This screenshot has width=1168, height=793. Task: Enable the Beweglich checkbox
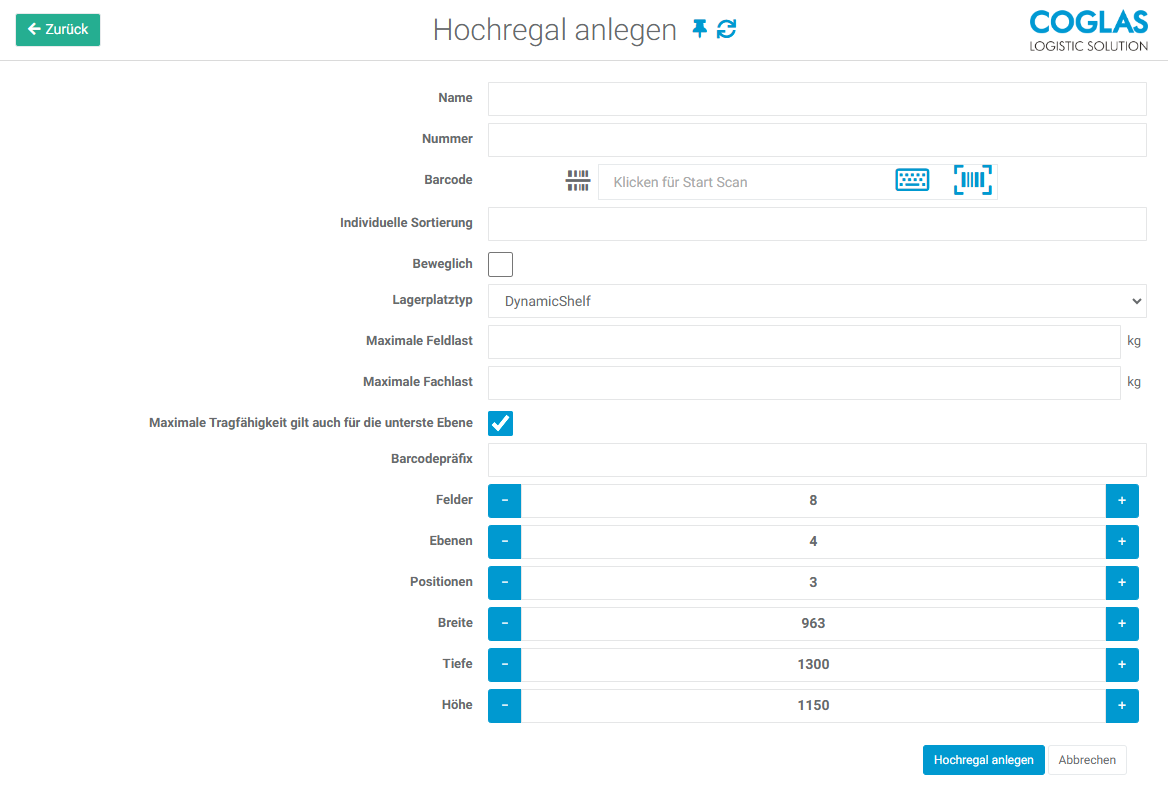(500, 264)
